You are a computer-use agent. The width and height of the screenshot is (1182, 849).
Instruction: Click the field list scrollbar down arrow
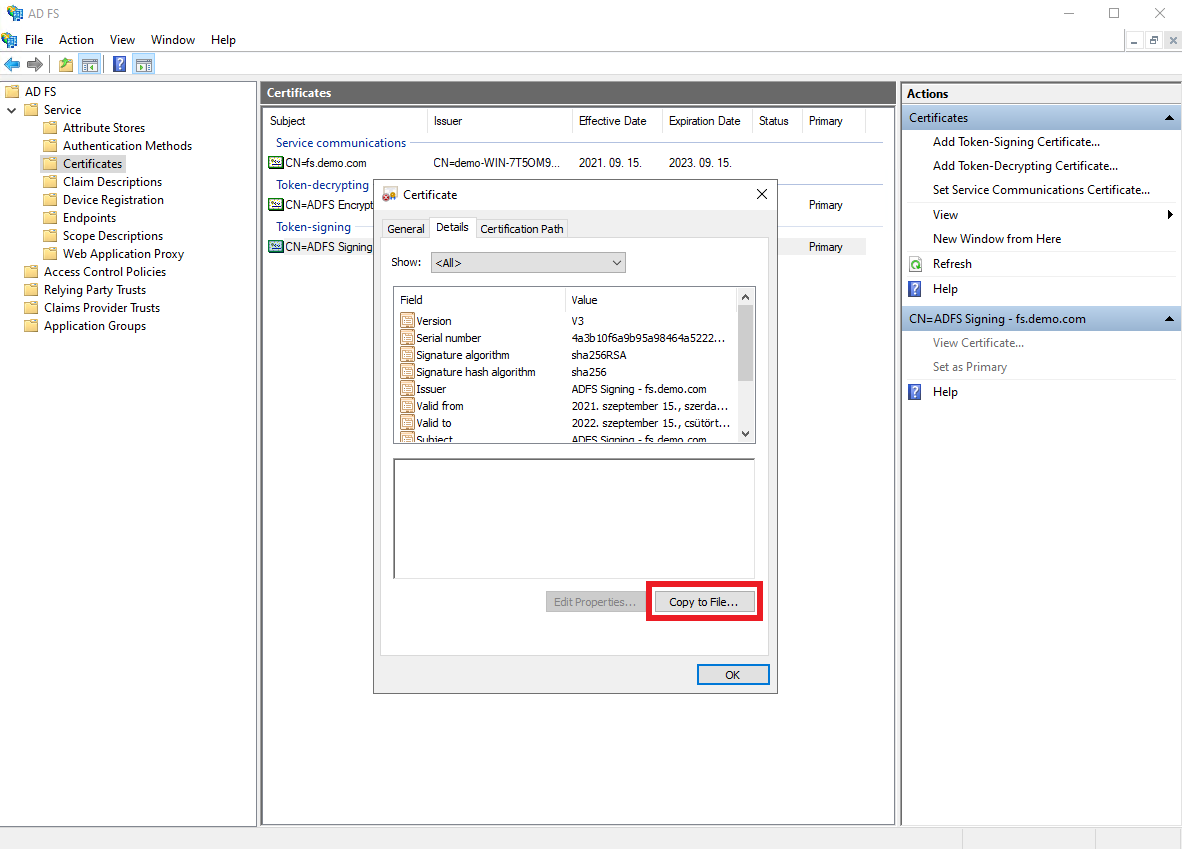[x=744, y=434]
